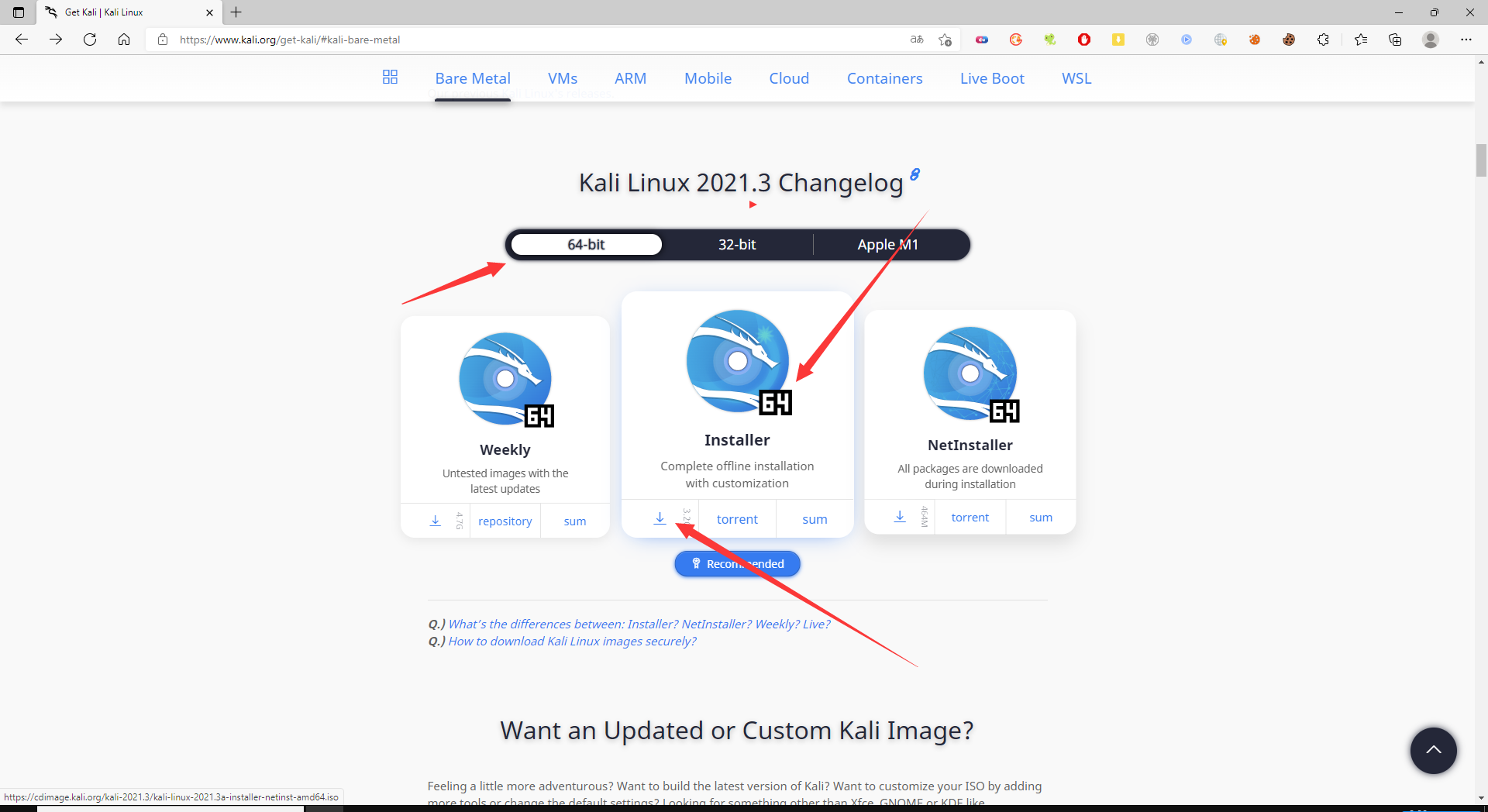This screenshot has width=1488, height=812.
Task: Click the Recommended badge button
Action: click(x=737, y=564)
